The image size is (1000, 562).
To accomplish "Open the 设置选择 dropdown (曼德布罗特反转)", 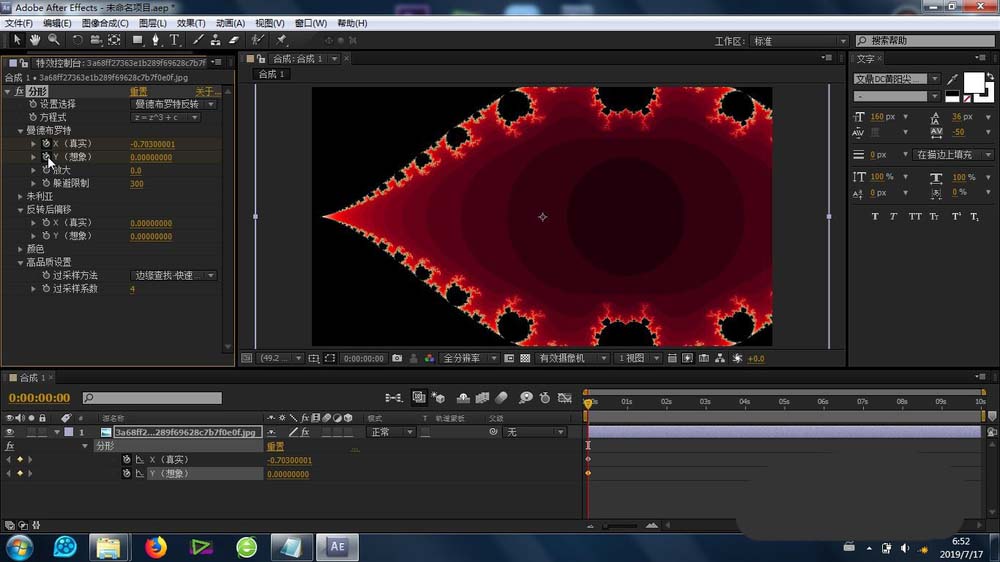I will coord(174,104).
